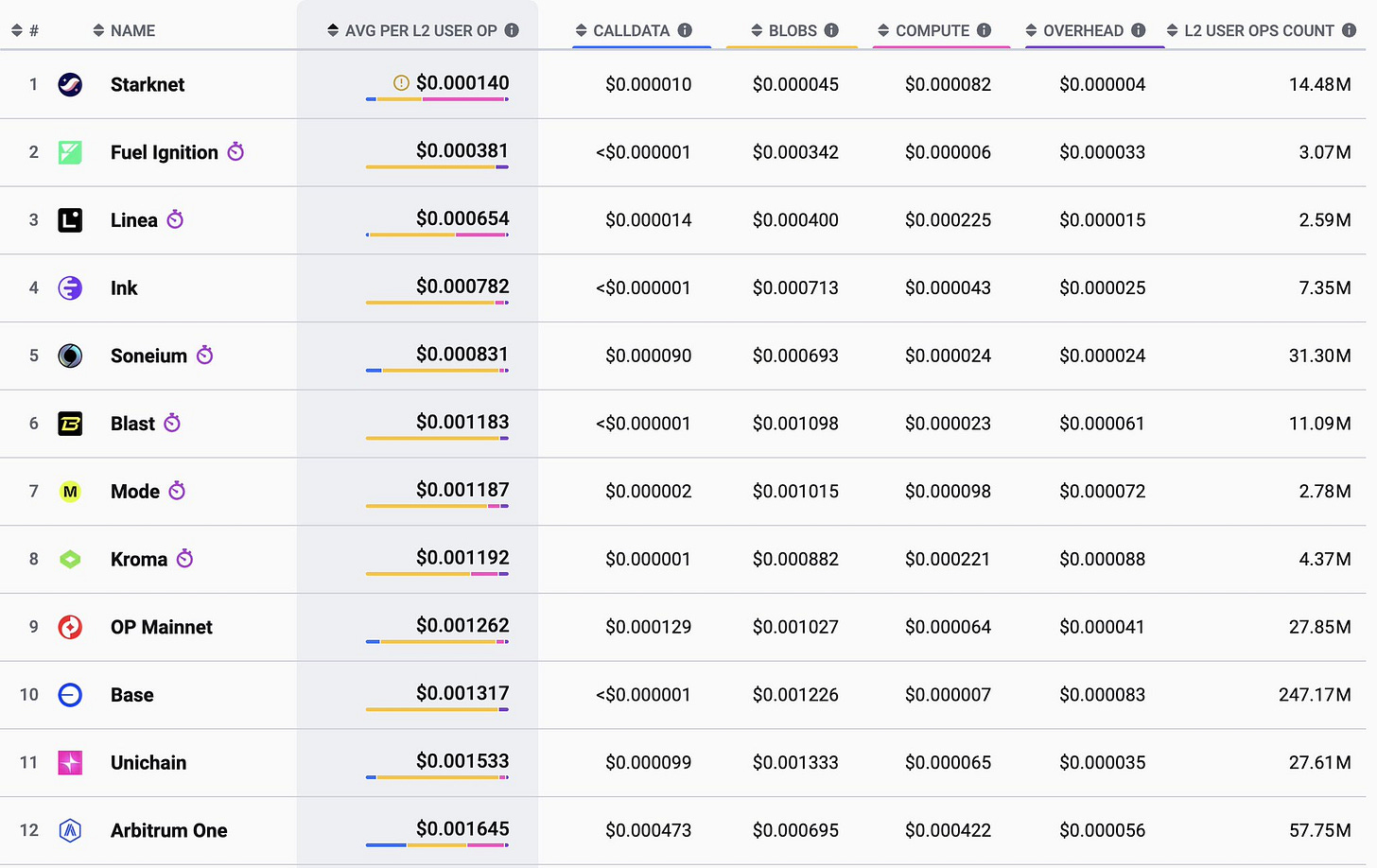Open the Mode project link

pos(135,492)
